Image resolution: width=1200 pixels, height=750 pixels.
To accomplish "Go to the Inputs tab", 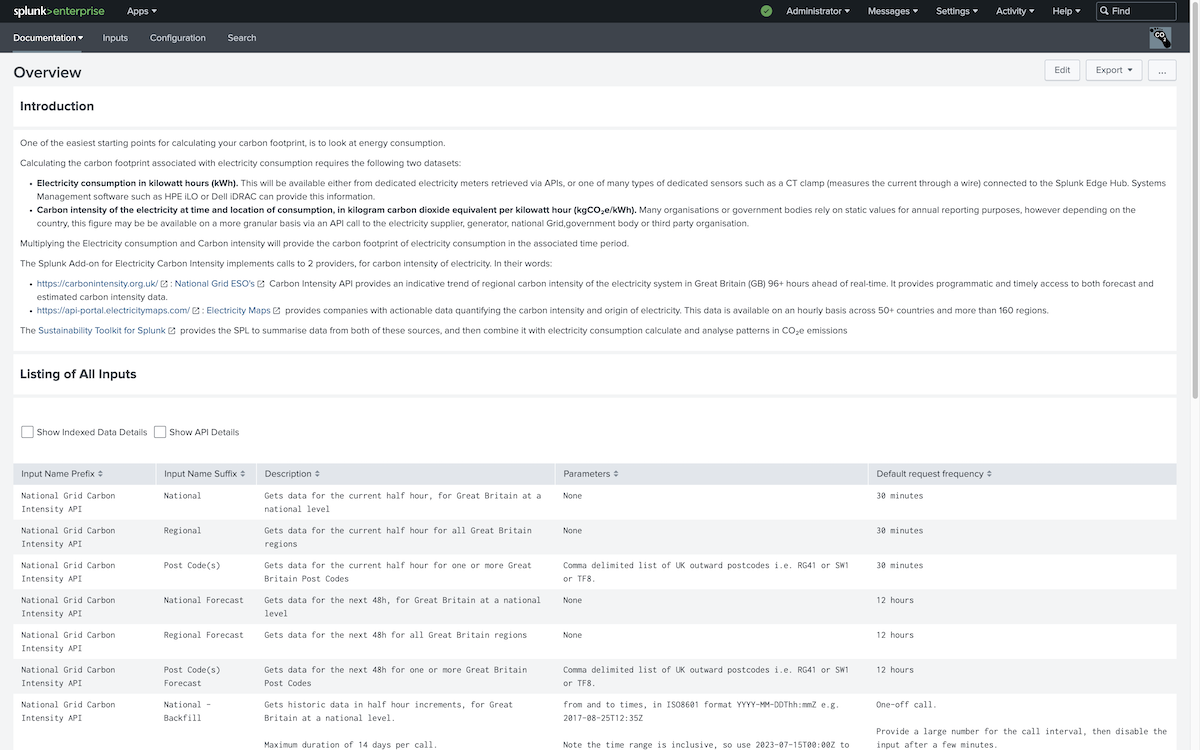I will tap(115, 38).
